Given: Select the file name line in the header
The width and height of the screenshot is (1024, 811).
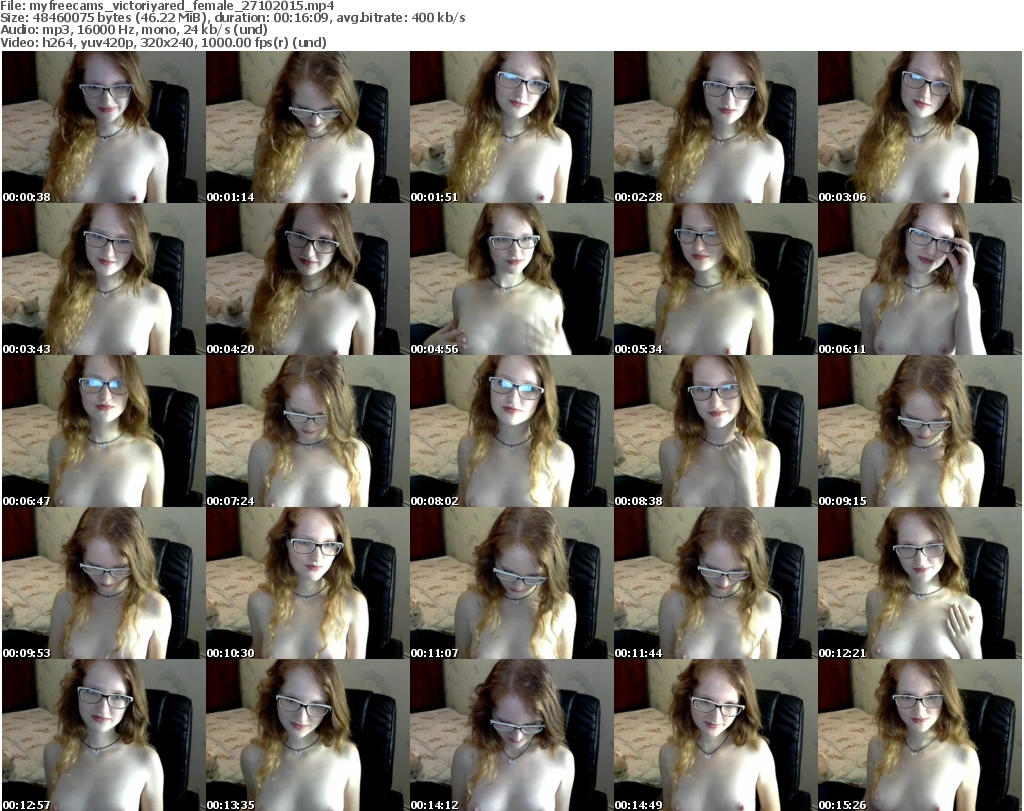Looking at the screenshot, I should click(x=167, y=5).
